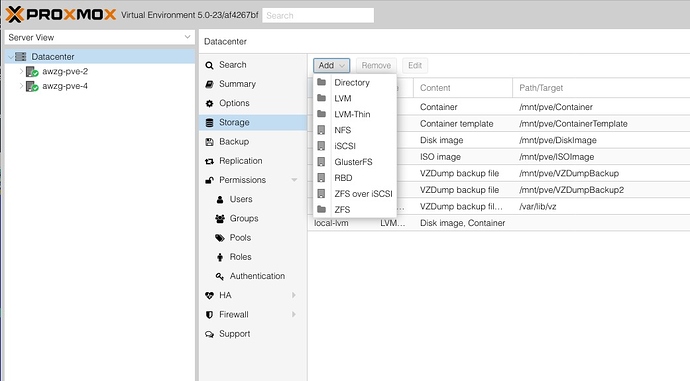Click the Replication arrows icon

[209, 161]
